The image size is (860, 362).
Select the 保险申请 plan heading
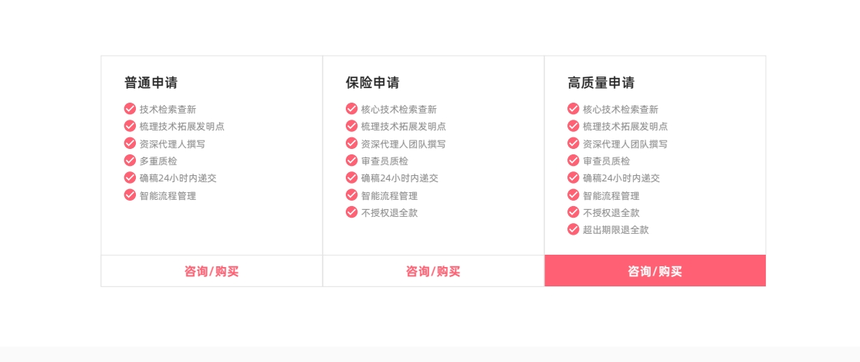point(372,83)
